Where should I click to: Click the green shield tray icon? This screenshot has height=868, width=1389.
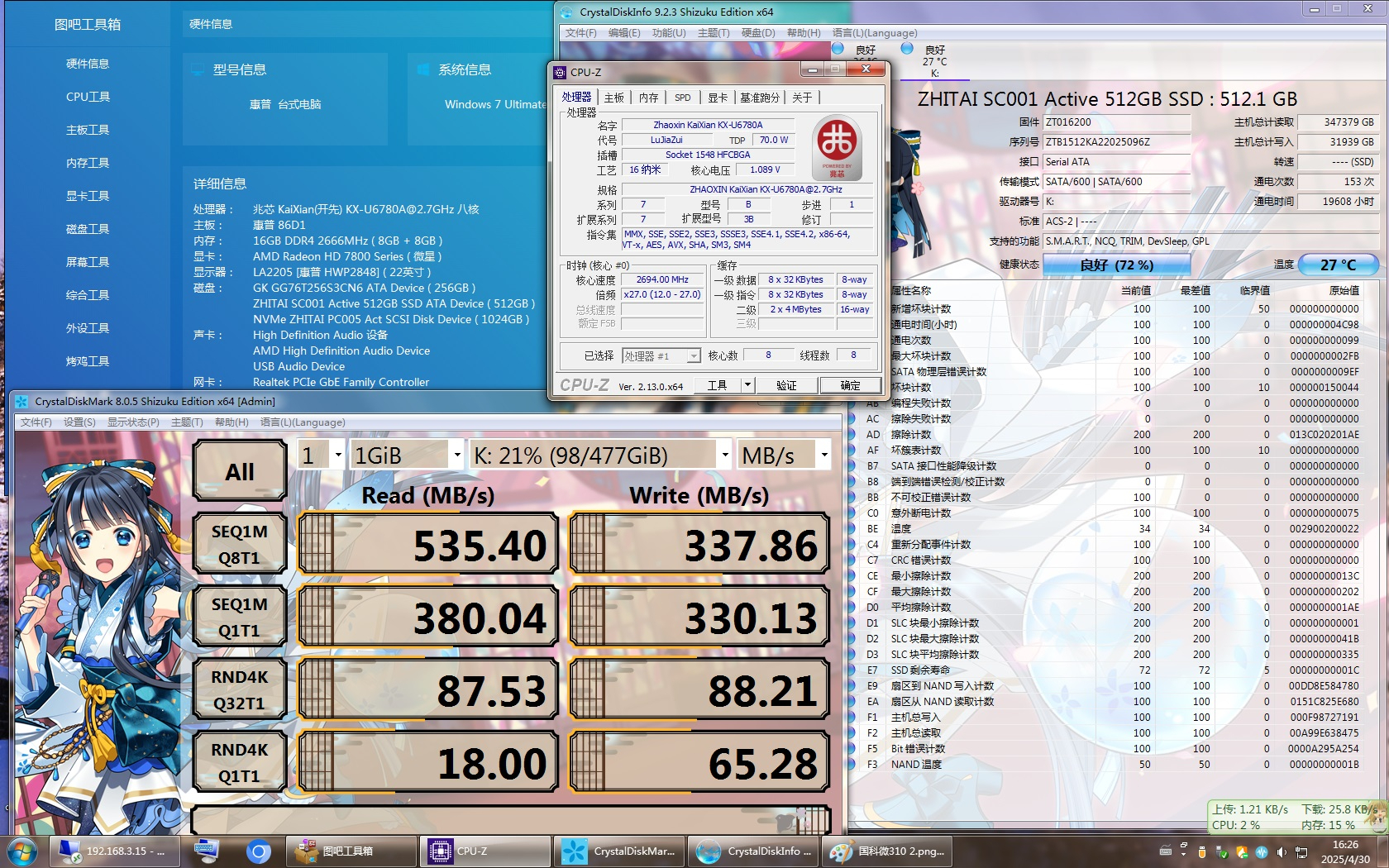pyautogui.click(x=1242, y=851)
